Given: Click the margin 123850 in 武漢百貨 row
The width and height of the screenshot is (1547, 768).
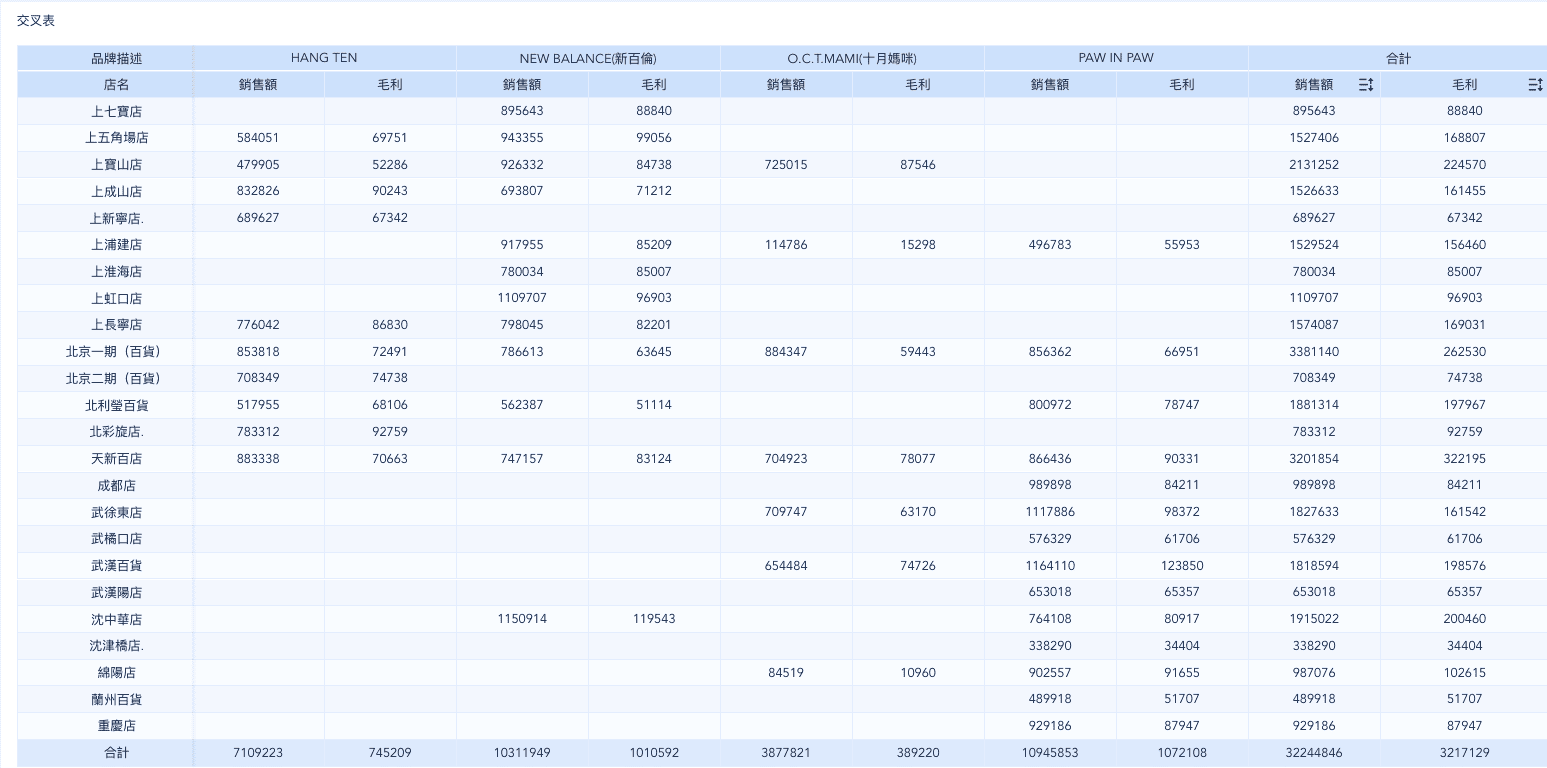Looking at the screenshot, I should point(1182,566).
